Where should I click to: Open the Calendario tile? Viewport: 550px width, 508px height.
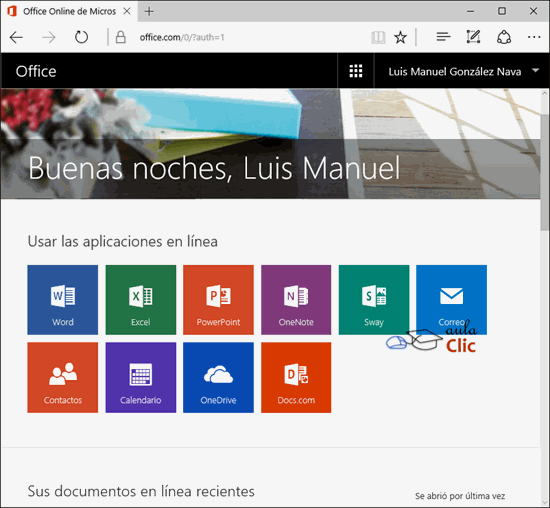pyautogui.click(x=141, y=377)
